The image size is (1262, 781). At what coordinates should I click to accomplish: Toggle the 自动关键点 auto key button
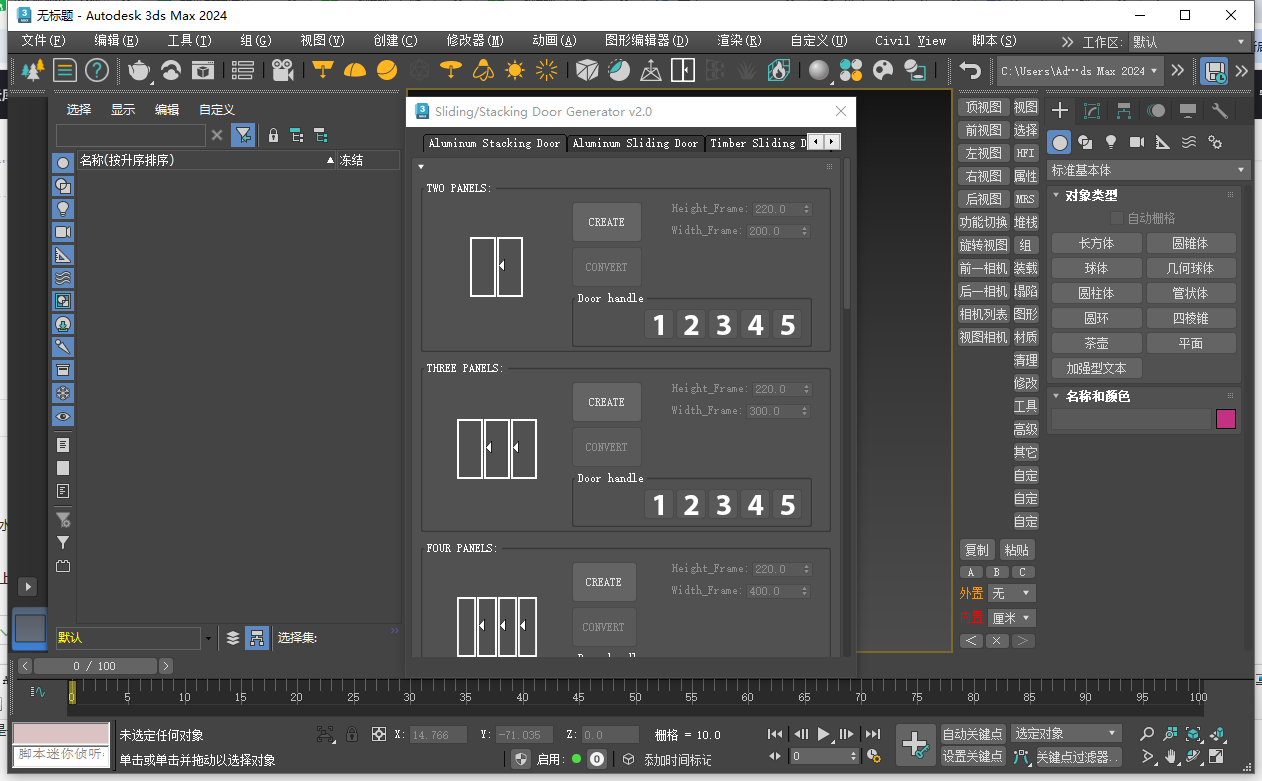tap(973, 734)
